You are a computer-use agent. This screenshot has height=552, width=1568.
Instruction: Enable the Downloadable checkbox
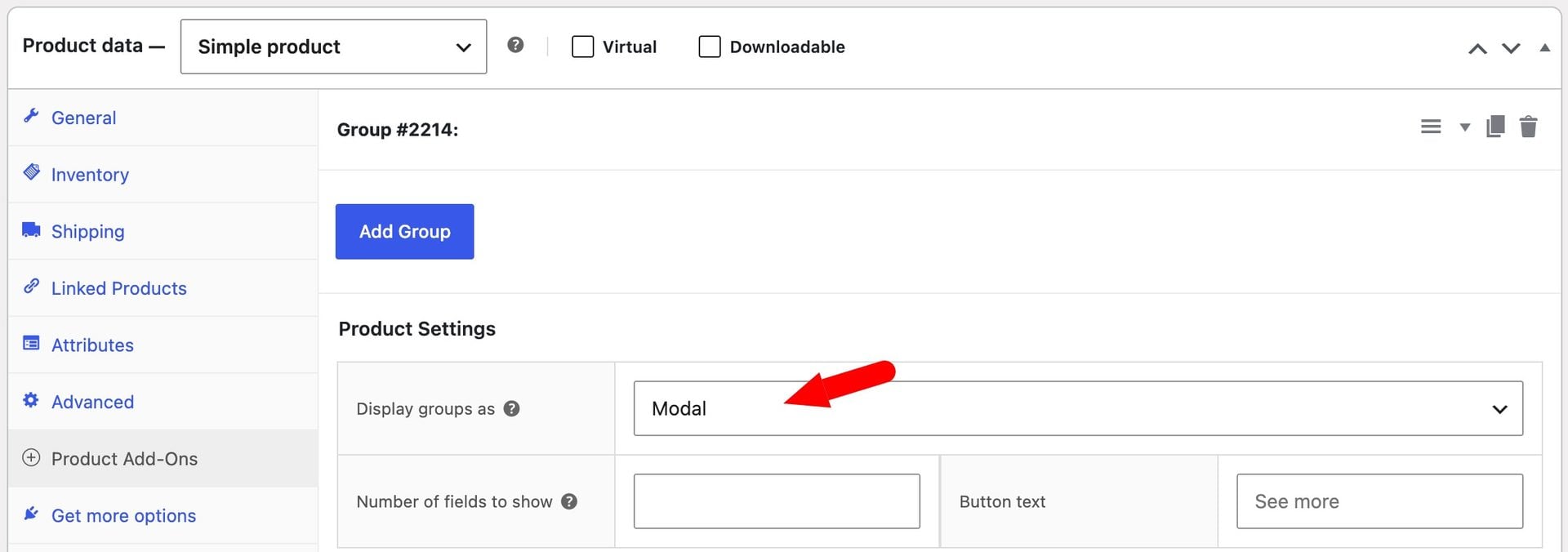[x=710, y=47]
